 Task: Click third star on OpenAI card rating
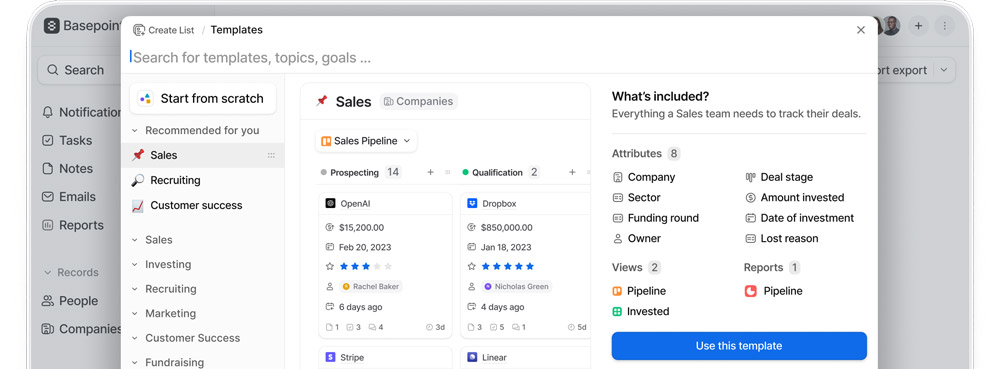coord(366,266)
